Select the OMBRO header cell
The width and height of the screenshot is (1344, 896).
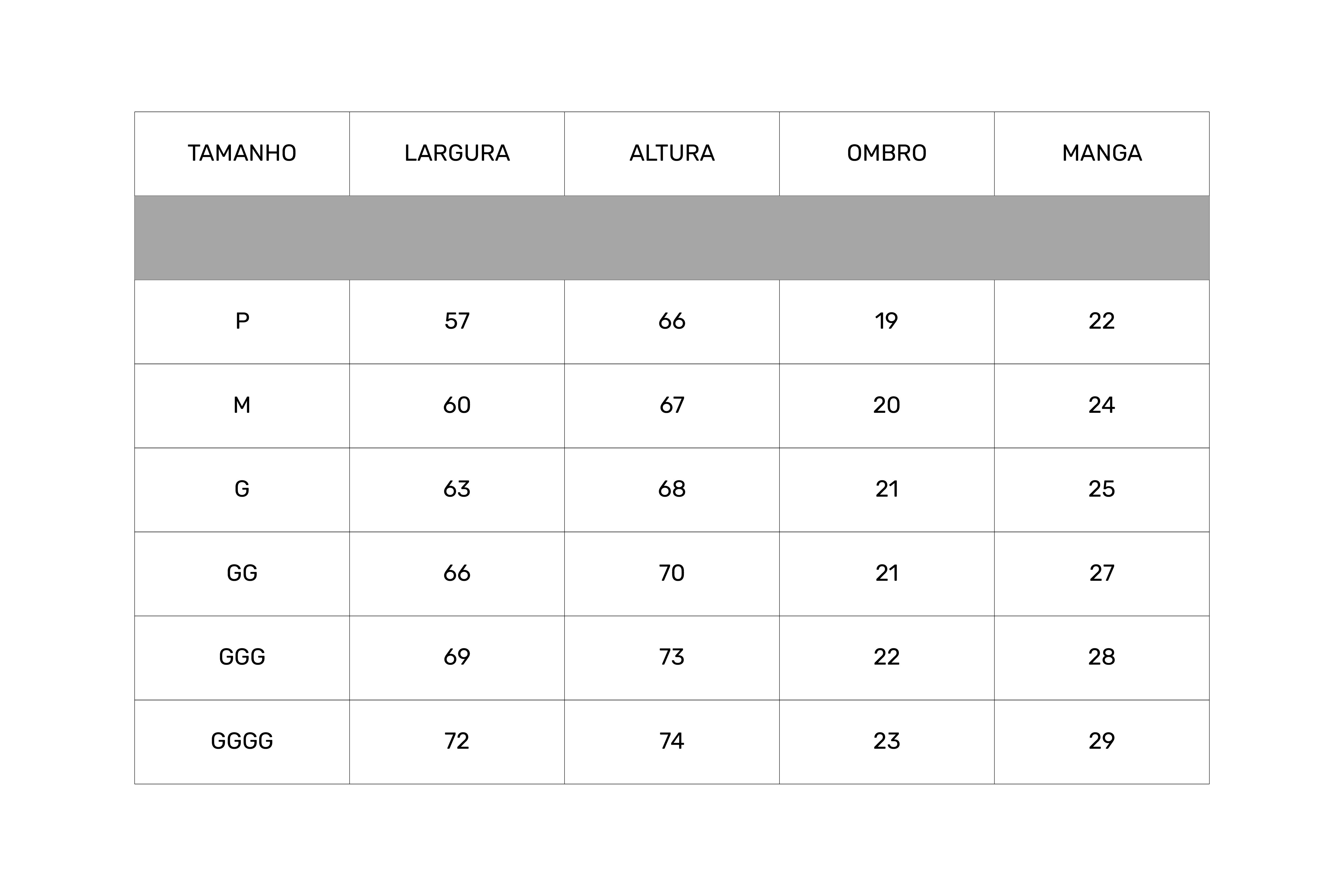[x=886, y=153]
